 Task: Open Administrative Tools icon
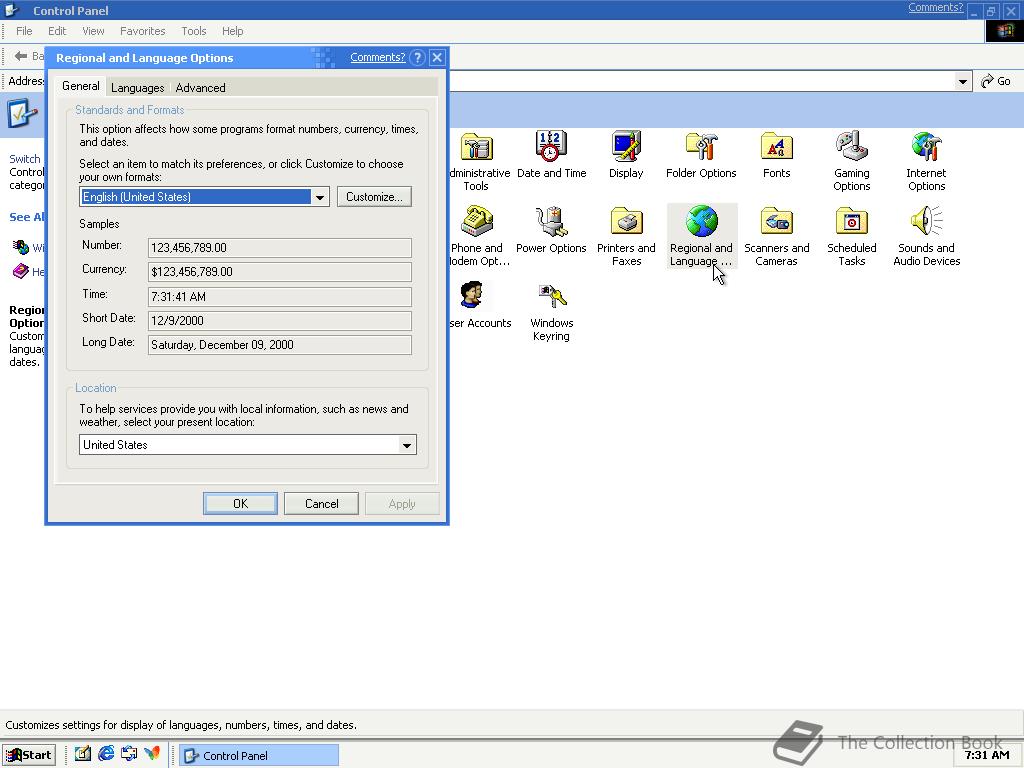477,148
